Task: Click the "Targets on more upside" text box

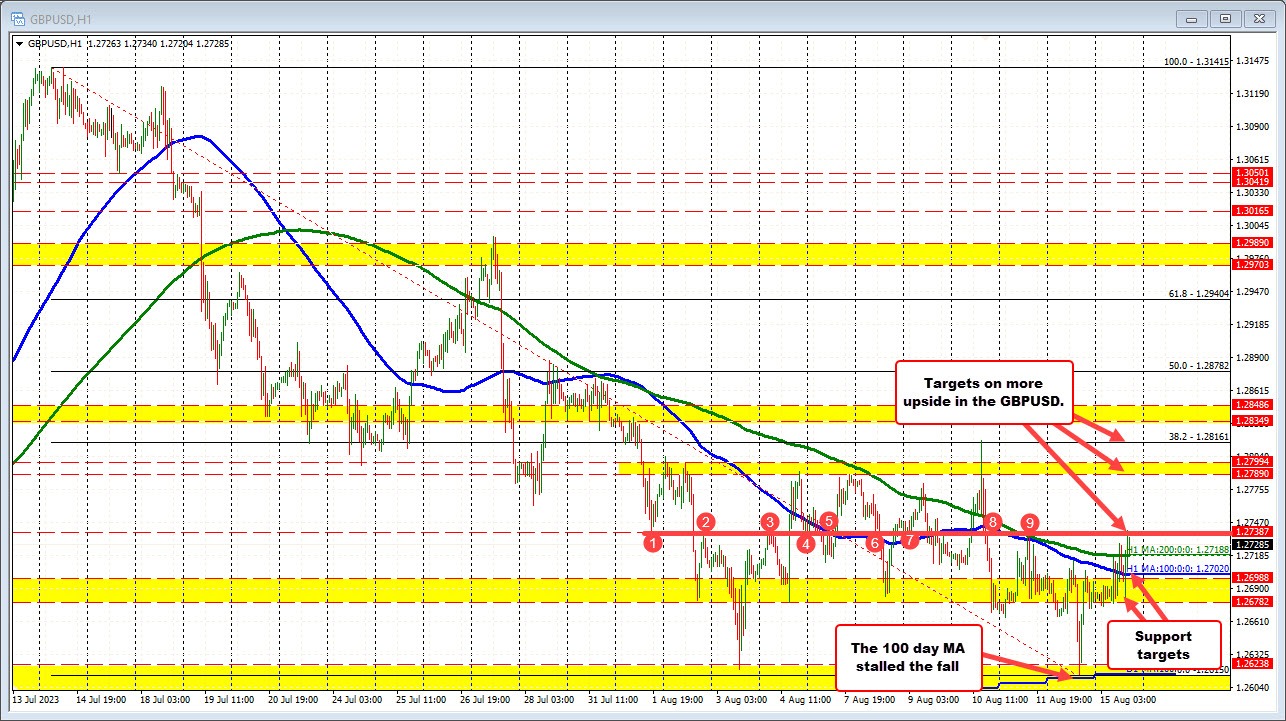Action: tap(984, 392)
